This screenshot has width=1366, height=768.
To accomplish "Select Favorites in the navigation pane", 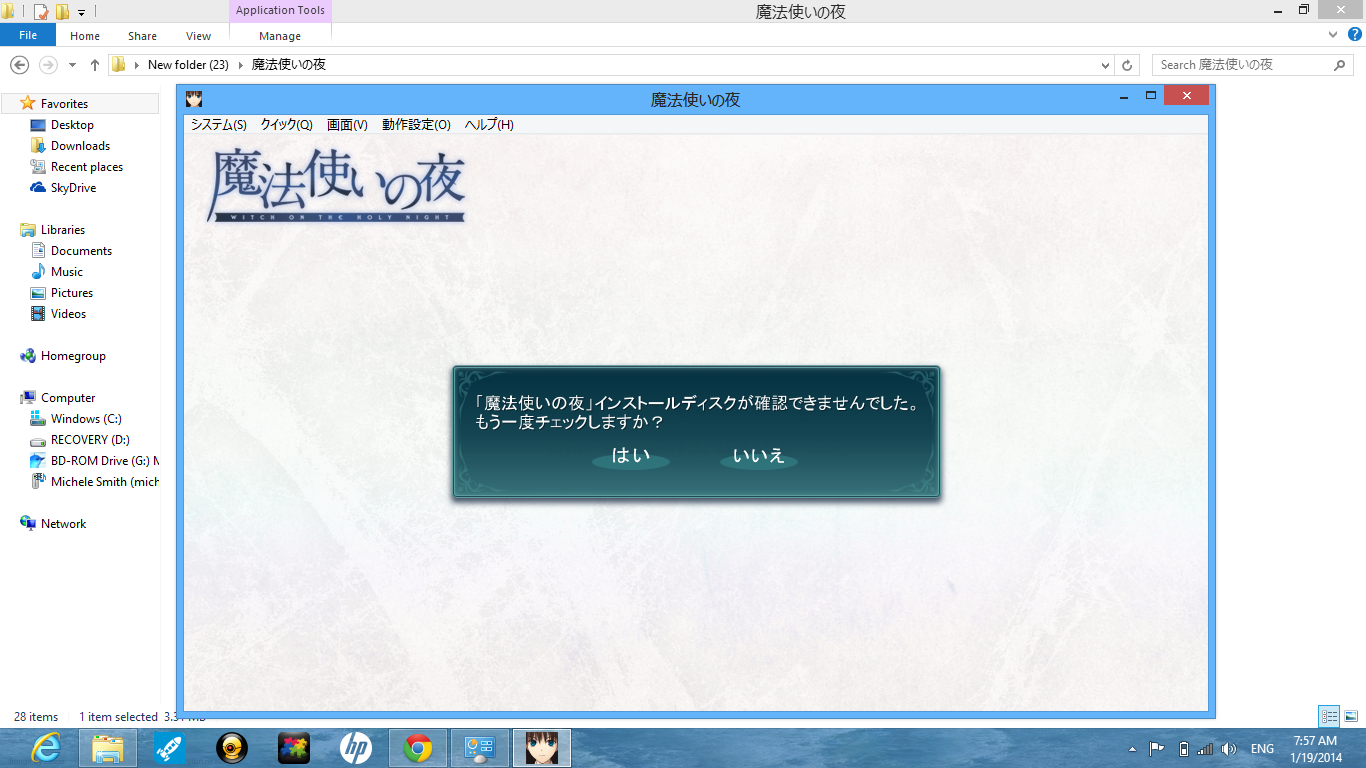I will (64, 104).
